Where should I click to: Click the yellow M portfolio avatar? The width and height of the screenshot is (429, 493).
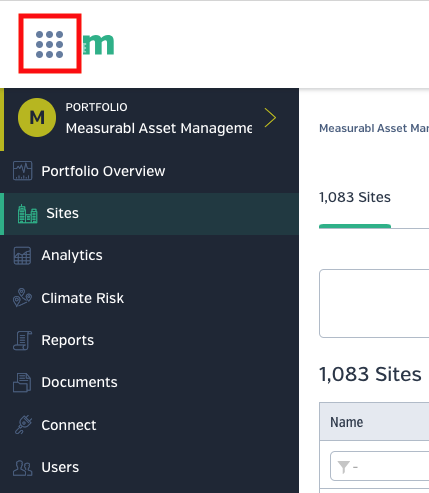[37, 117]
